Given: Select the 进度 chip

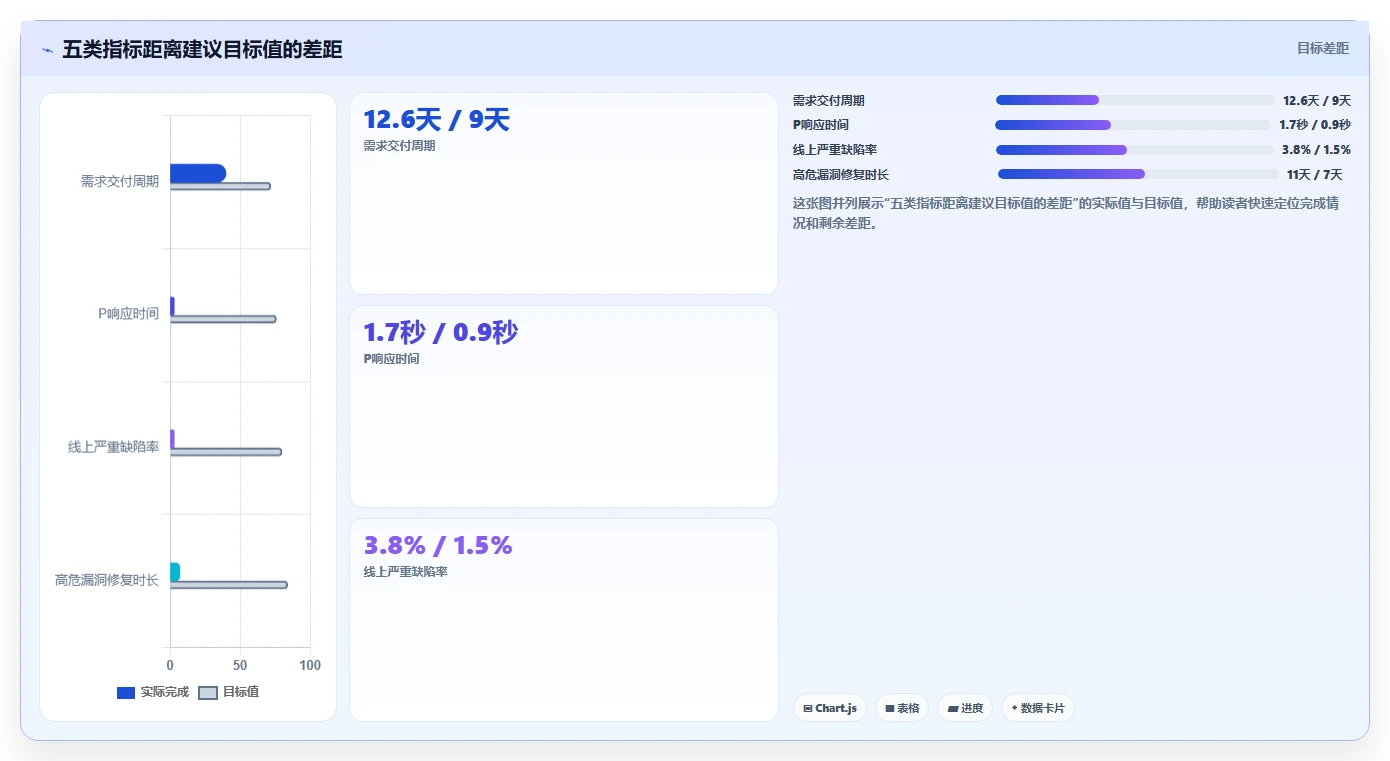Looking at the screenshot, I should [965, 708].
